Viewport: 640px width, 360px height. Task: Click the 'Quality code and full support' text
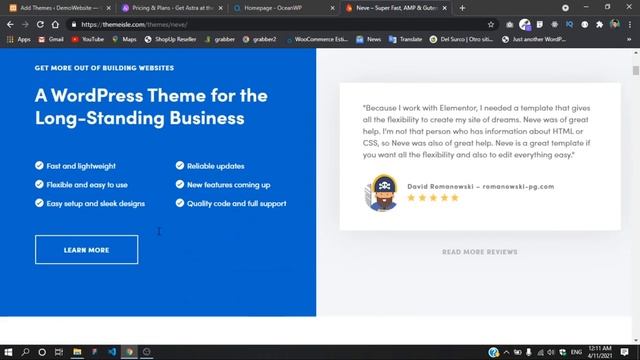click(x=236, y=203)
